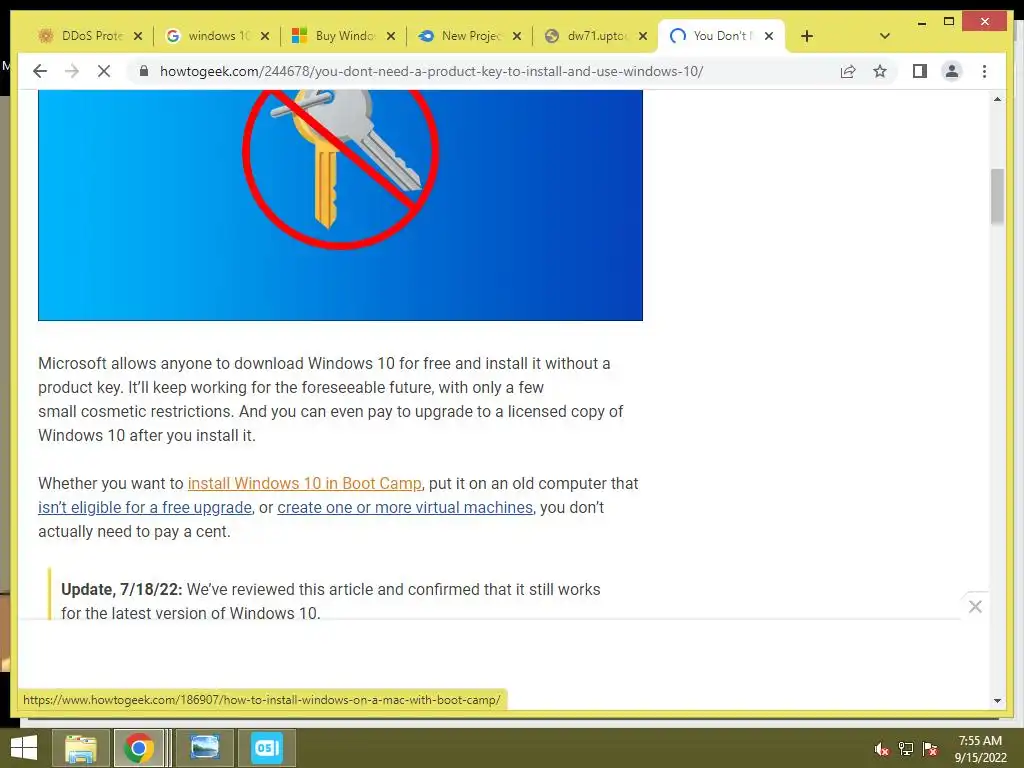The image size is (1024, 768).
Task: Close the Buy Windows tab
Action: click(391, 36)
